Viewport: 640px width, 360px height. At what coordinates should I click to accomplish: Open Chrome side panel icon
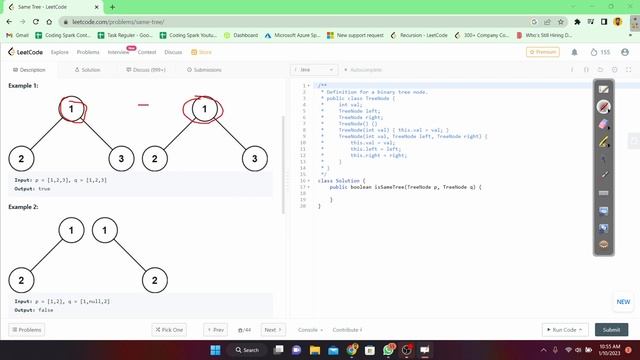[604, 22]
